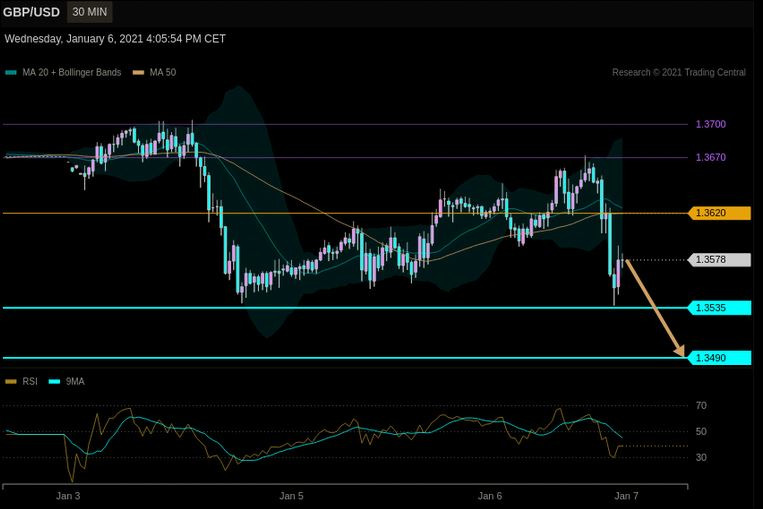Screen dimensions: 763x509
Task: Click the 9MA legend label
Action: [x=75, y=382]
